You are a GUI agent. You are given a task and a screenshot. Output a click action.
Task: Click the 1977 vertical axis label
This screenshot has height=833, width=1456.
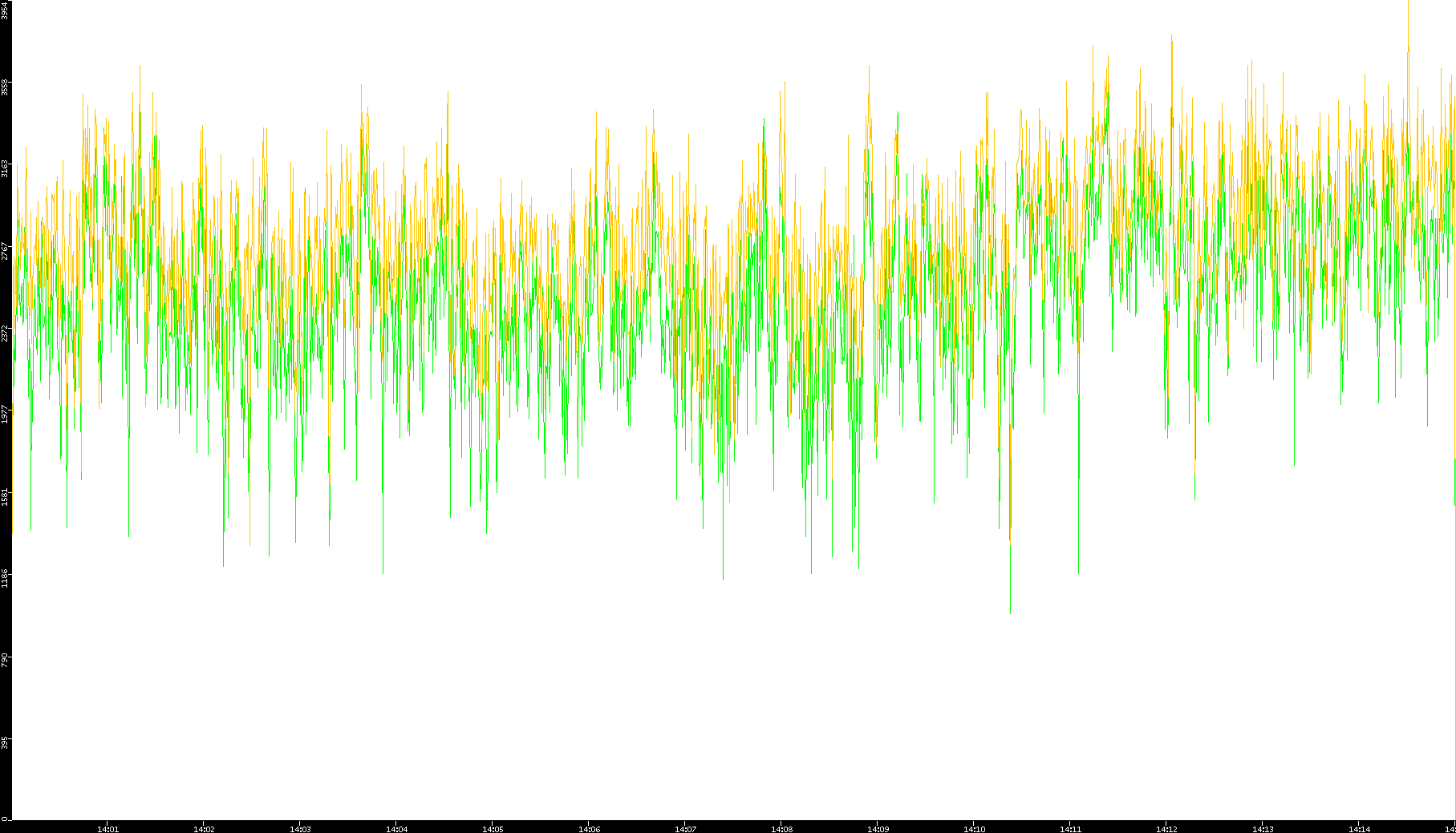5,414
